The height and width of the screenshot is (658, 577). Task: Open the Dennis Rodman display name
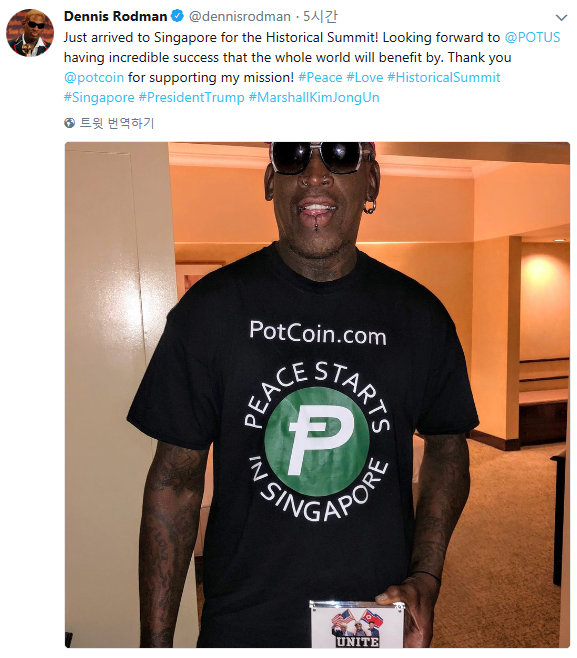[115, 16]
